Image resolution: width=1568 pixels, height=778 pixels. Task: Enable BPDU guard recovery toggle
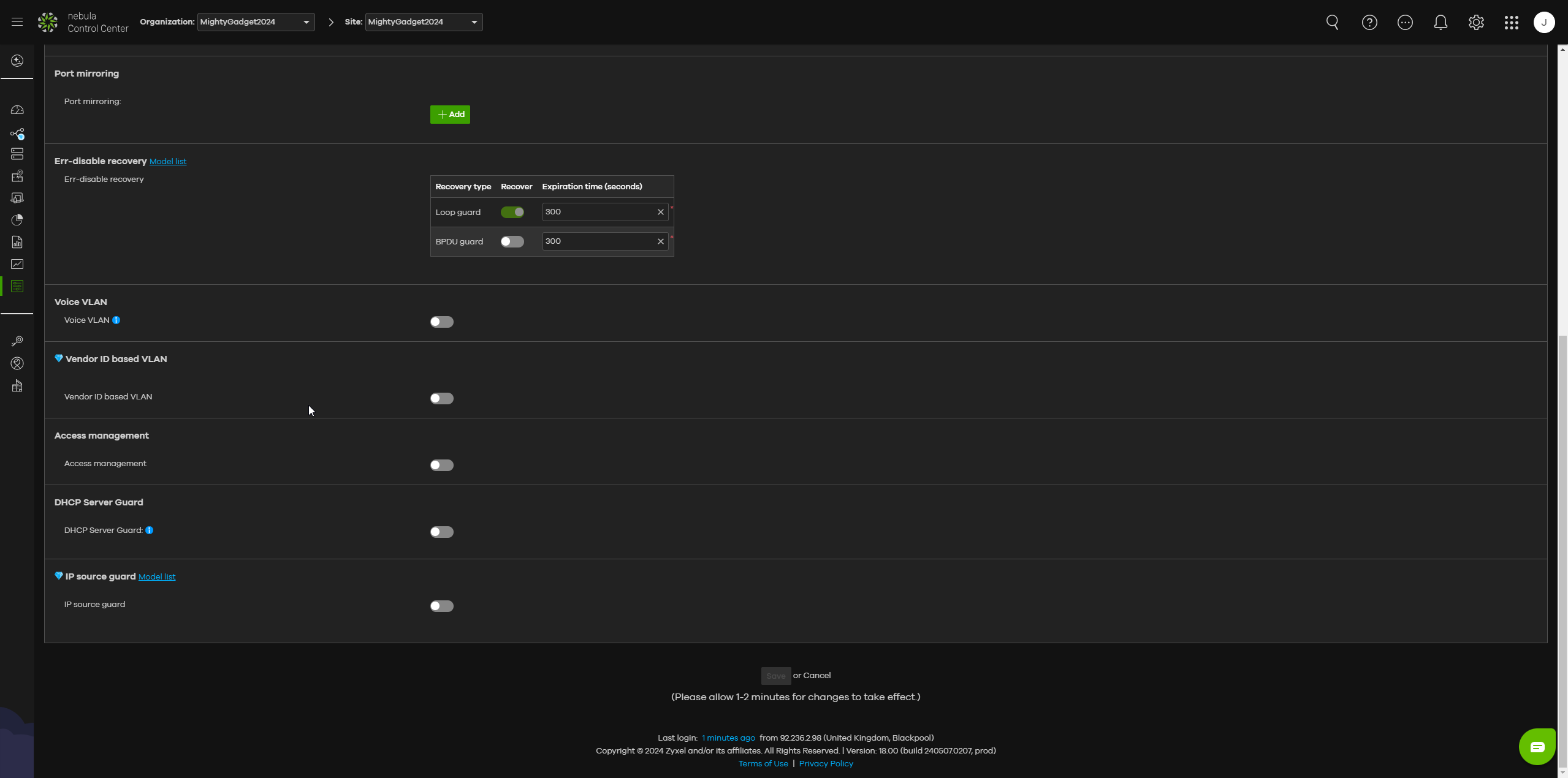(512, 242)
